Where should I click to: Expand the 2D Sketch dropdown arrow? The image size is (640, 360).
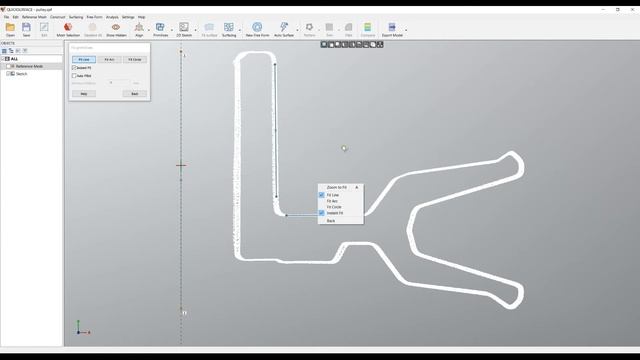(196, 30)
